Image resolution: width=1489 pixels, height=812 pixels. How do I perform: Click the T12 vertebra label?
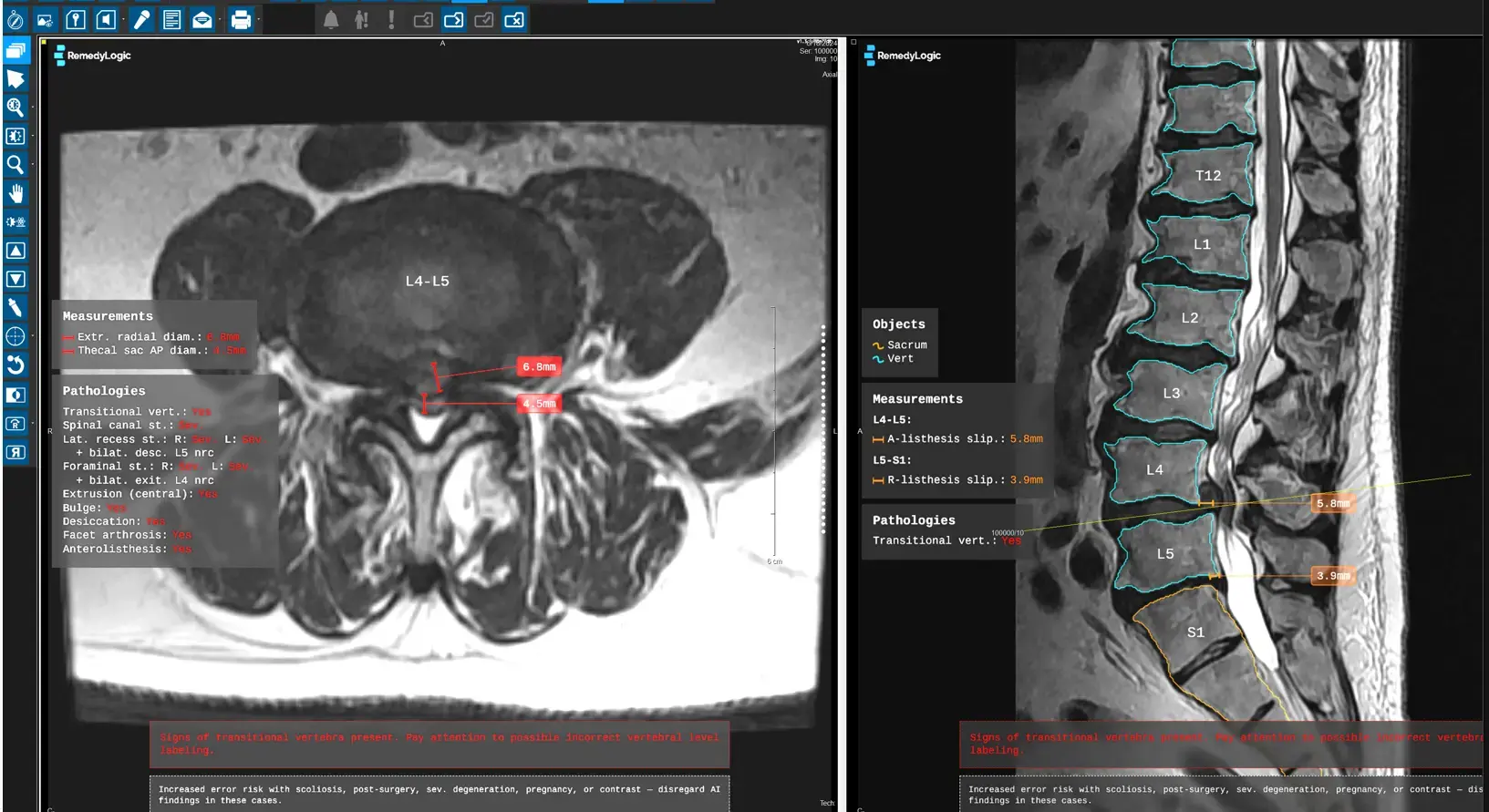click(x=1208, y=175)
